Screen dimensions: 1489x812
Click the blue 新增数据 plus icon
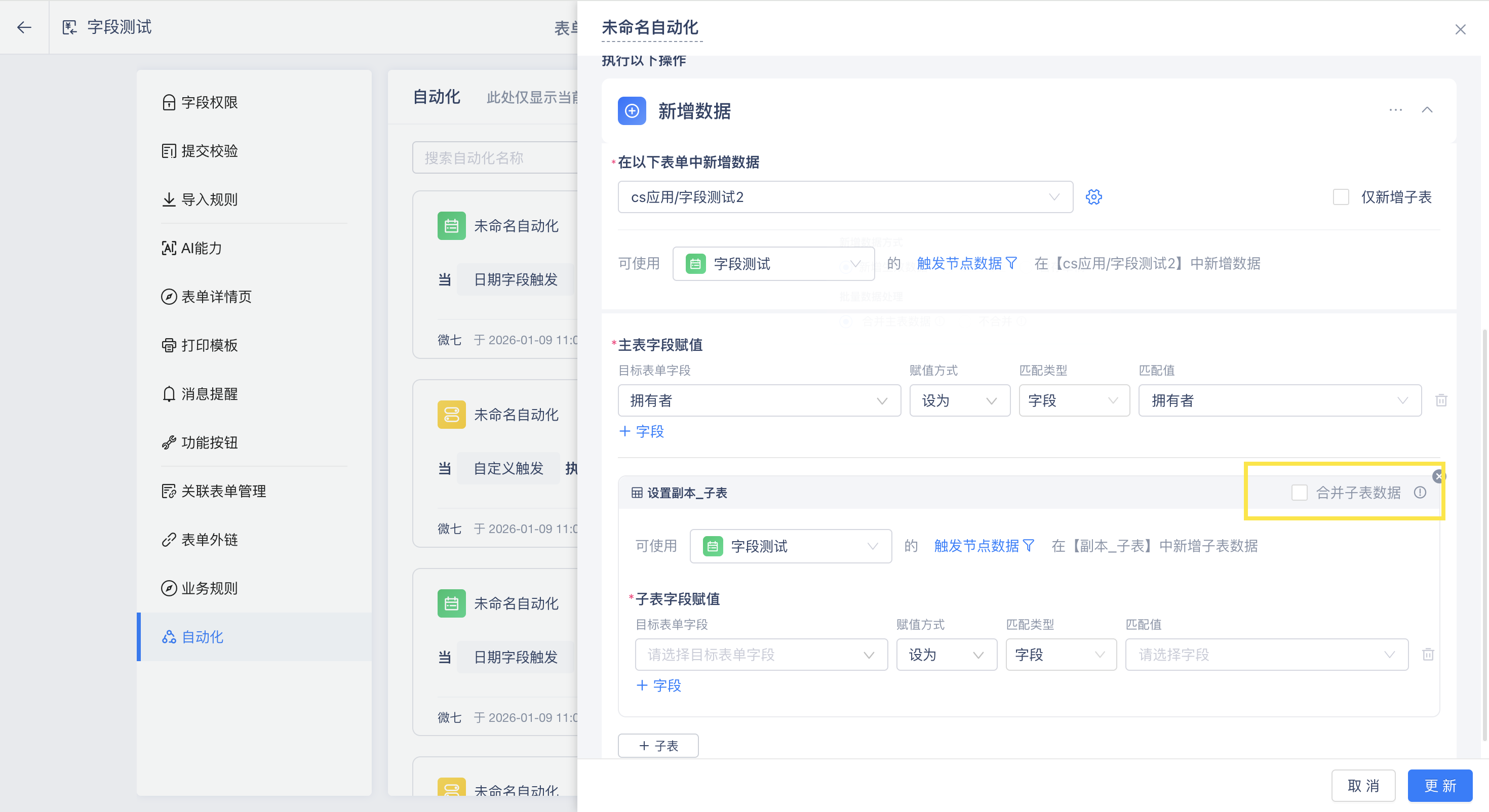pos(632,110)
